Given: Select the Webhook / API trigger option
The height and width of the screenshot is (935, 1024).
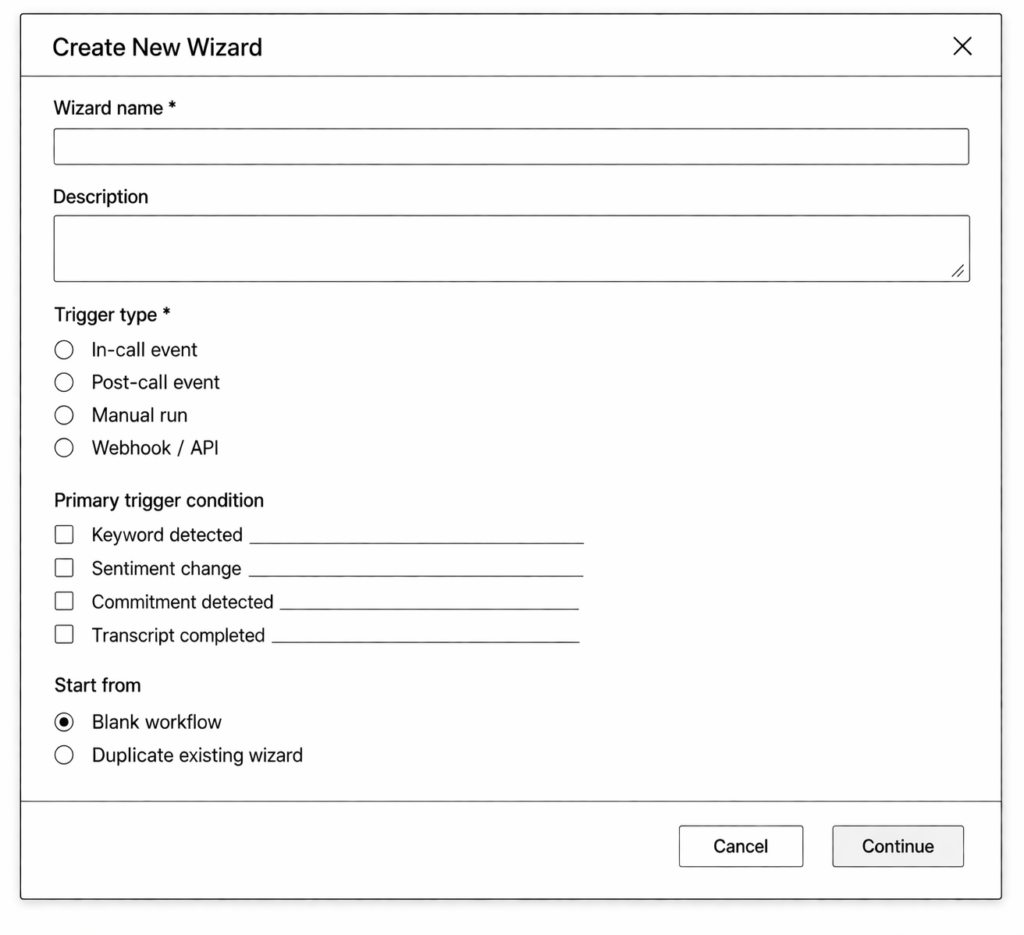Looking at the screenshot, I should [64, 448].
